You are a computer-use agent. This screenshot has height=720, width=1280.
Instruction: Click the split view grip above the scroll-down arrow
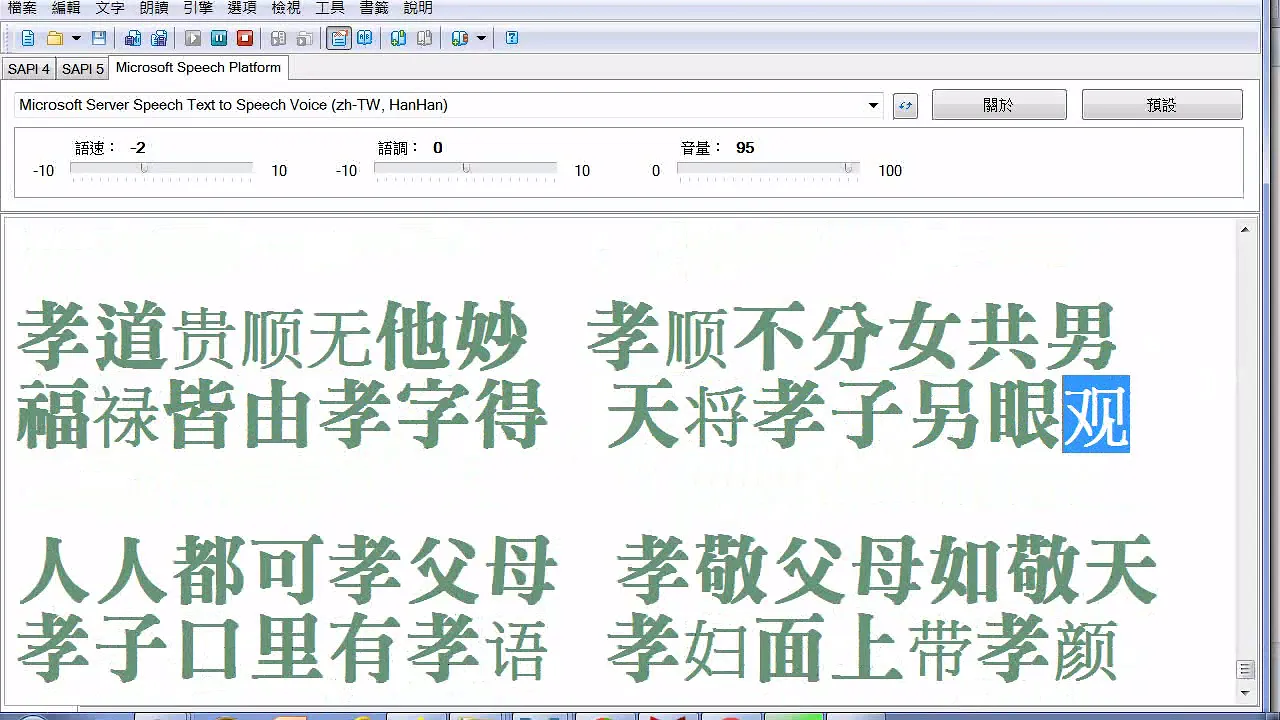point(1245,669)
